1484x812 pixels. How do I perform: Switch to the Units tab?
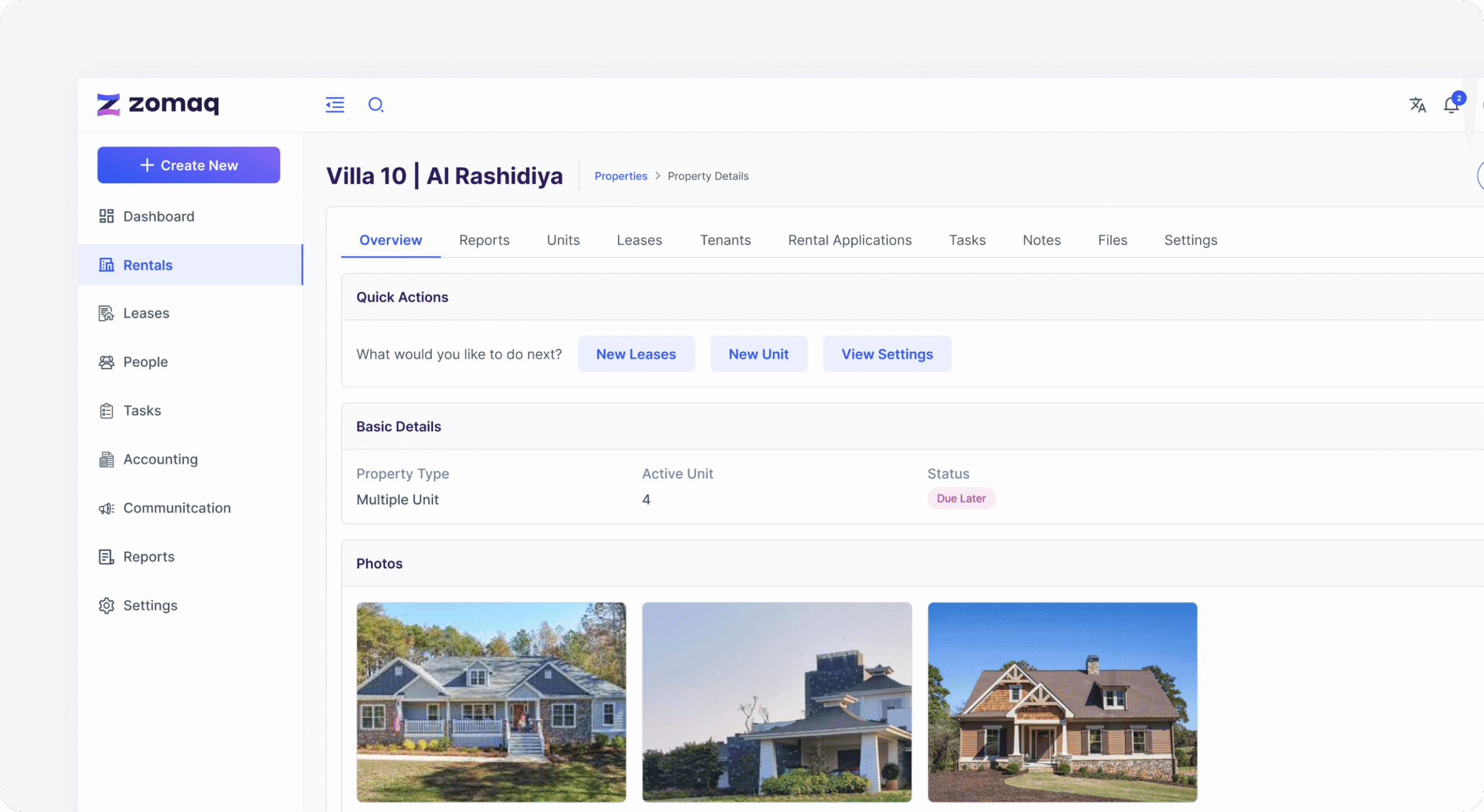[563, 240]
